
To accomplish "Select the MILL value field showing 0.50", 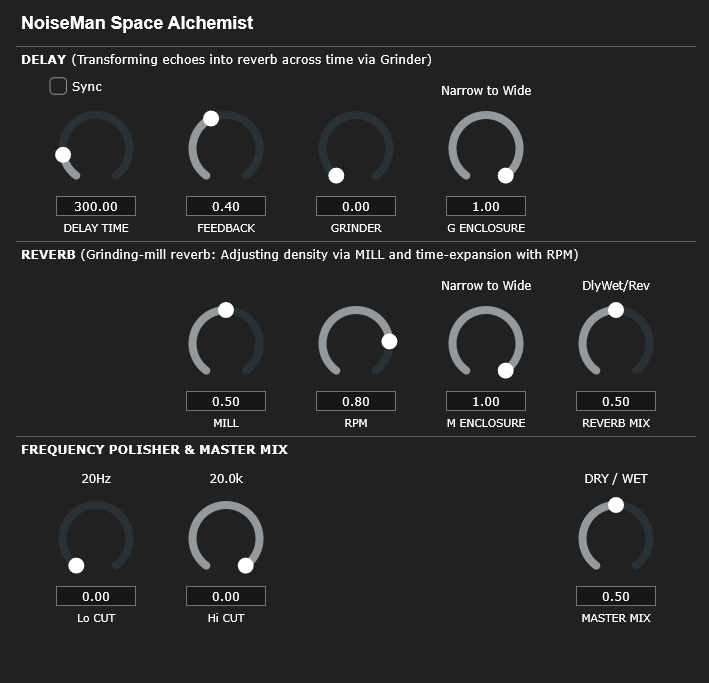I will coord(226,401).
